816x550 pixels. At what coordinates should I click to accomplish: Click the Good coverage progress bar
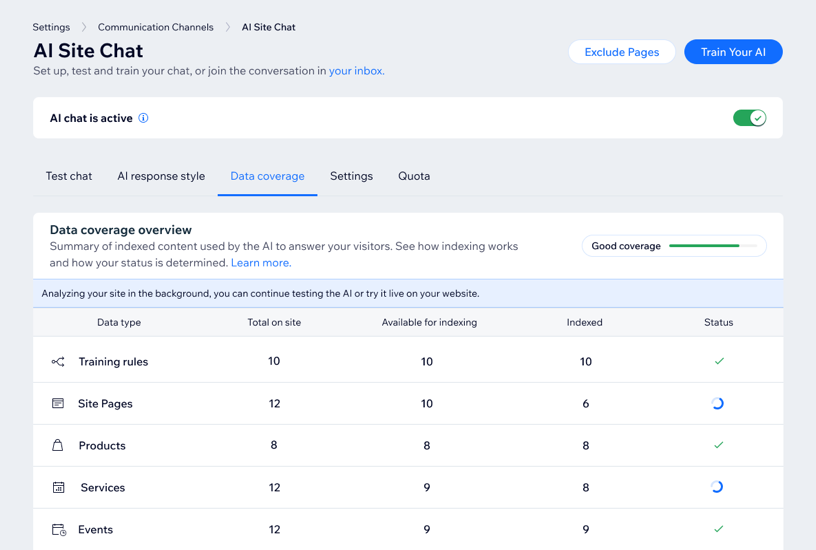(710, 246)
